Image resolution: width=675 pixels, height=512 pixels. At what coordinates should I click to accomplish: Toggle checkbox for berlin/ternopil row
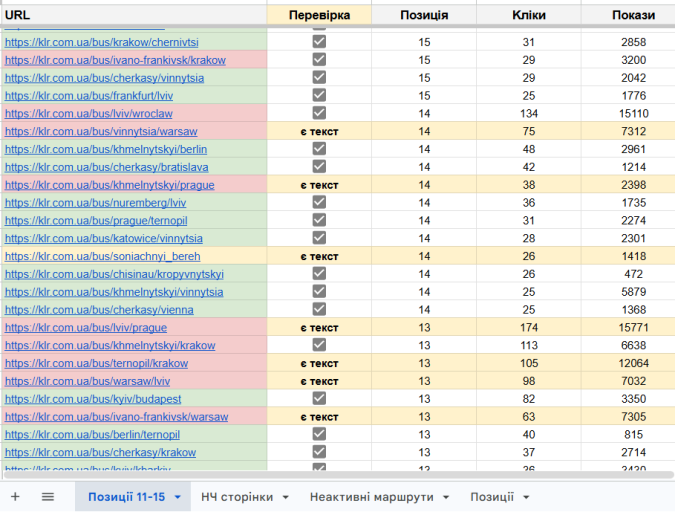point(319,434)
